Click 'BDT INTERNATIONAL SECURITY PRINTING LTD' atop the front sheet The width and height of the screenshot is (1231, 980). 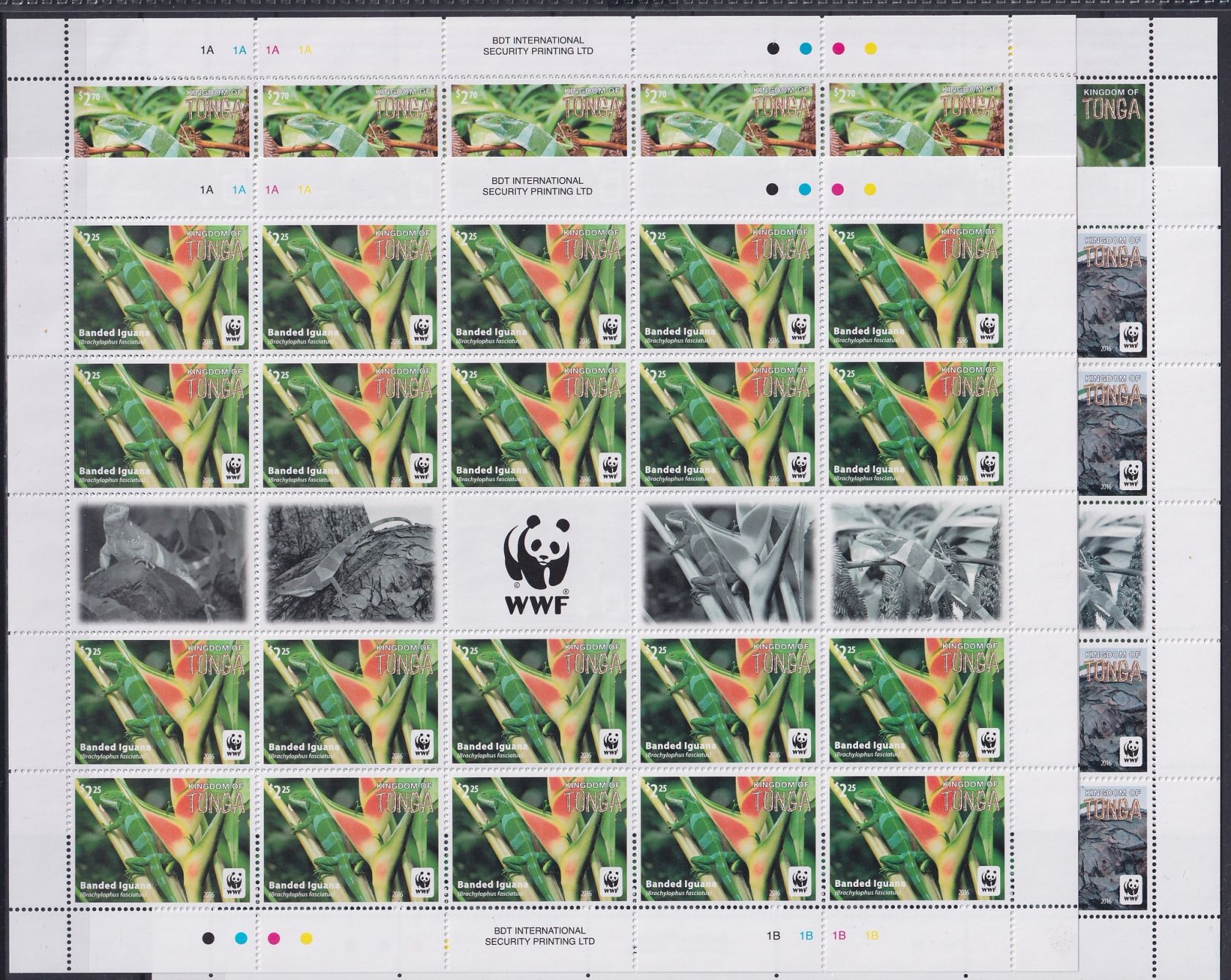click(538, 186)
